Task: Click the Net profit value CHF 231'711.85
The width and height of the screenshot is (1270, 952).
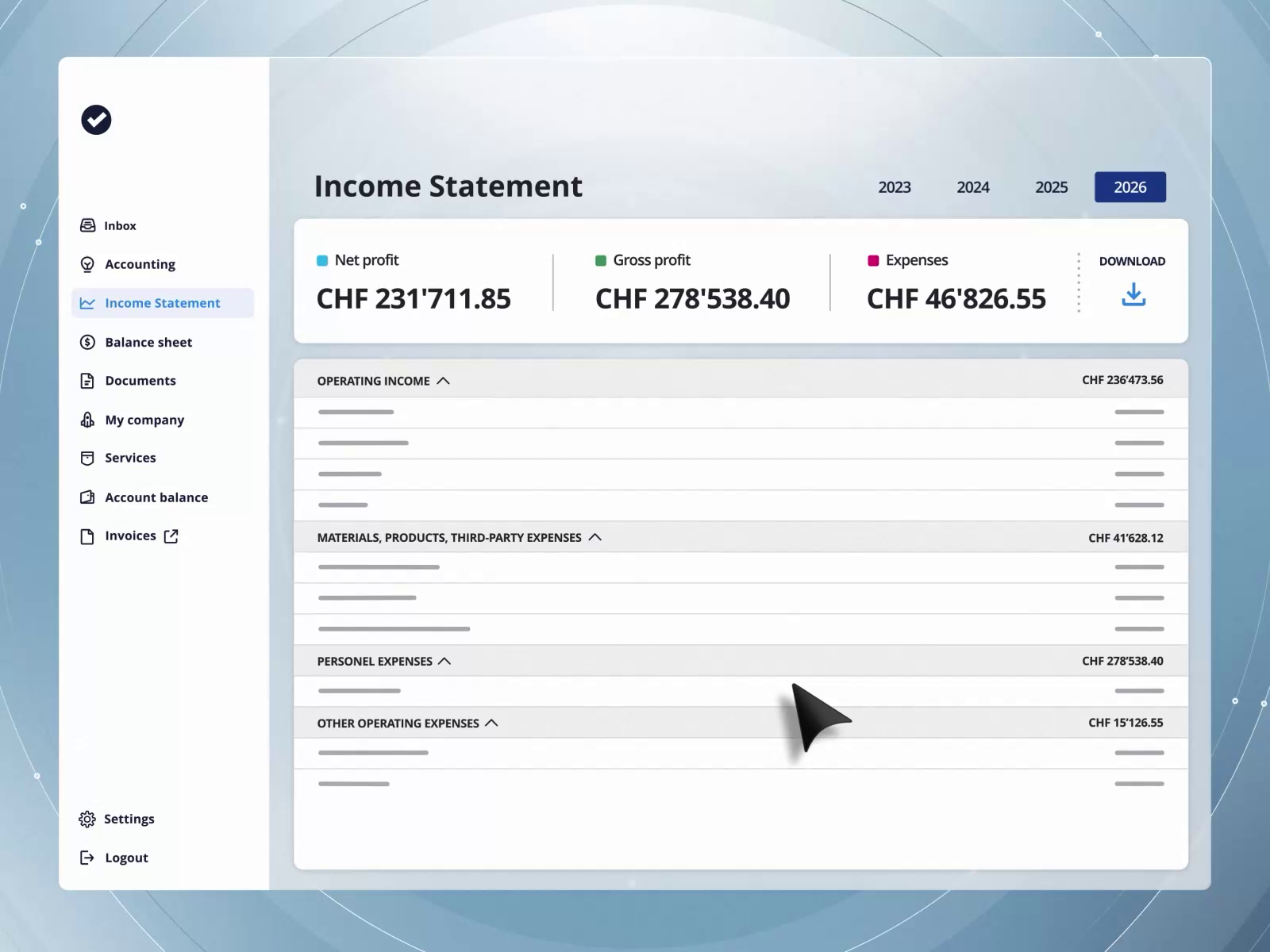Action: click(x=414, y=299)
